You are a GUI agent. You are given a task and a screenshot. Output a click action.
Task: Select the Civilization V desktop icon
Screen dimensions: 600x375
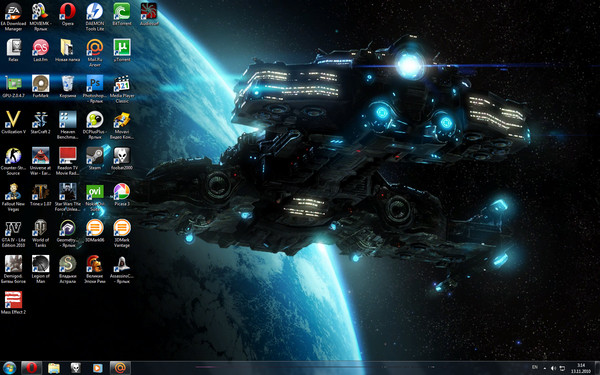point(13,122)
